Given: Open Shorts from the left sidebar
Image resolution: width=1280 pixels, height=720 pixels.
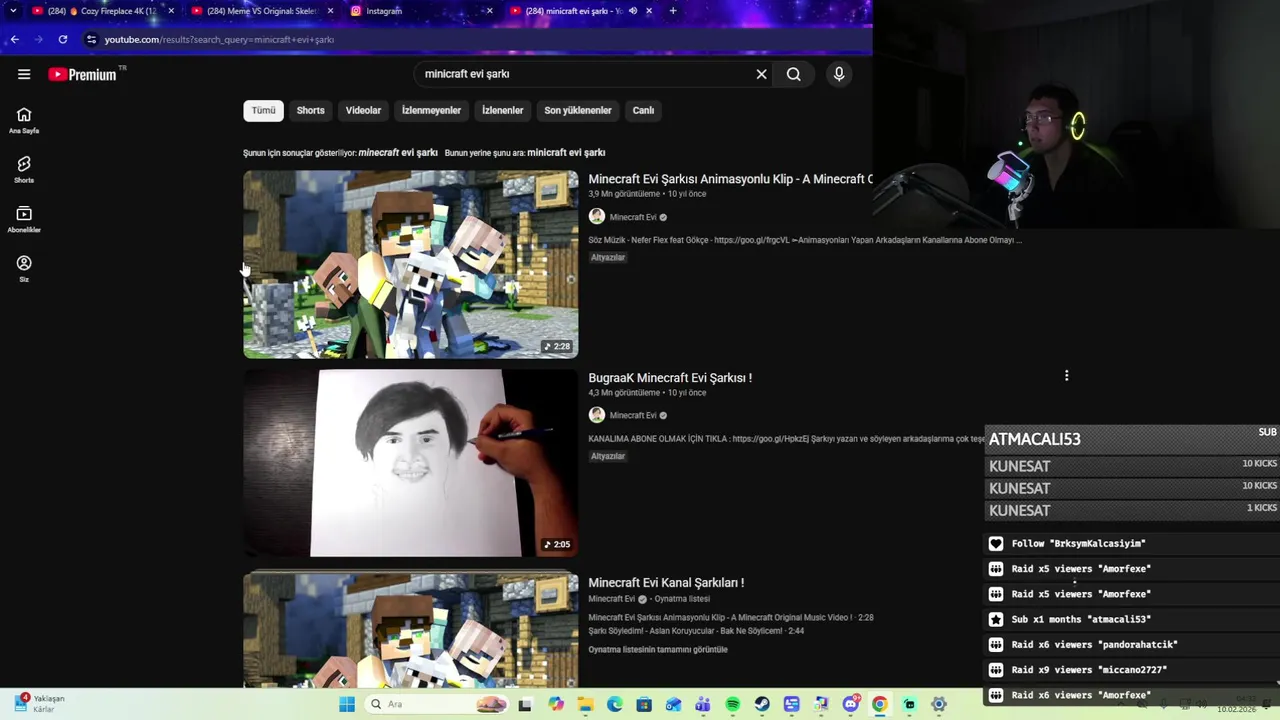Looking at the screenshot, I should coord(24,169).
